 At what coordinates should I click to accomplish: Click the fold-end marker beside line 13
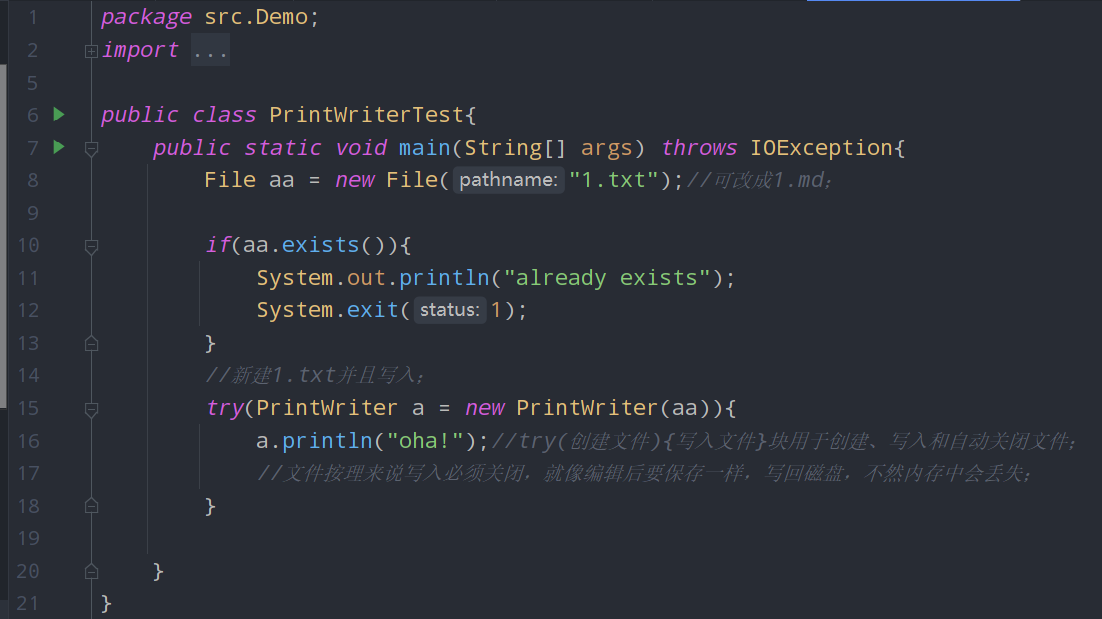(91, 343)
